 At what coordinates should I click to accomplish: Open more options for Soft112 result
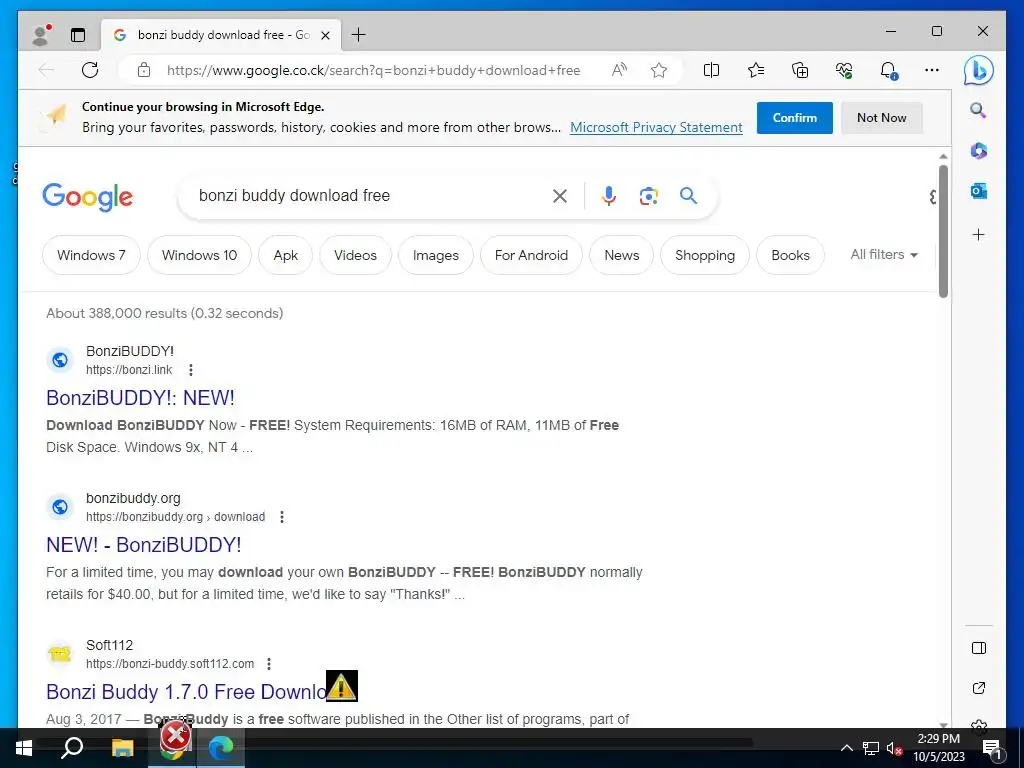coord(269,664)
